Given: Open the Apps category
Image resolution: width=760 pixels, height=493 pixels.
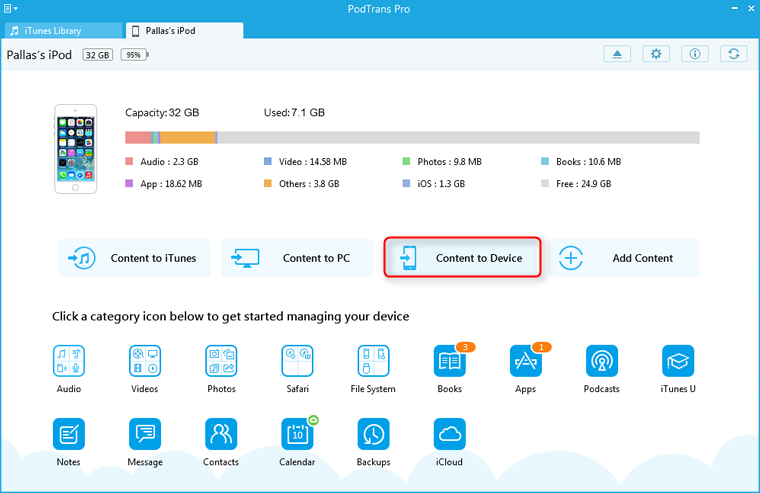Looking at the screenshot, I should [525, 362].
